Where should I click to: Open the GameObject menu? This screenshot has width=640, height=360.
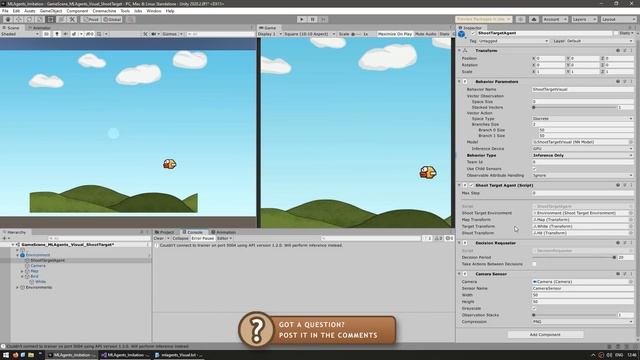click(x=51, y=11)
